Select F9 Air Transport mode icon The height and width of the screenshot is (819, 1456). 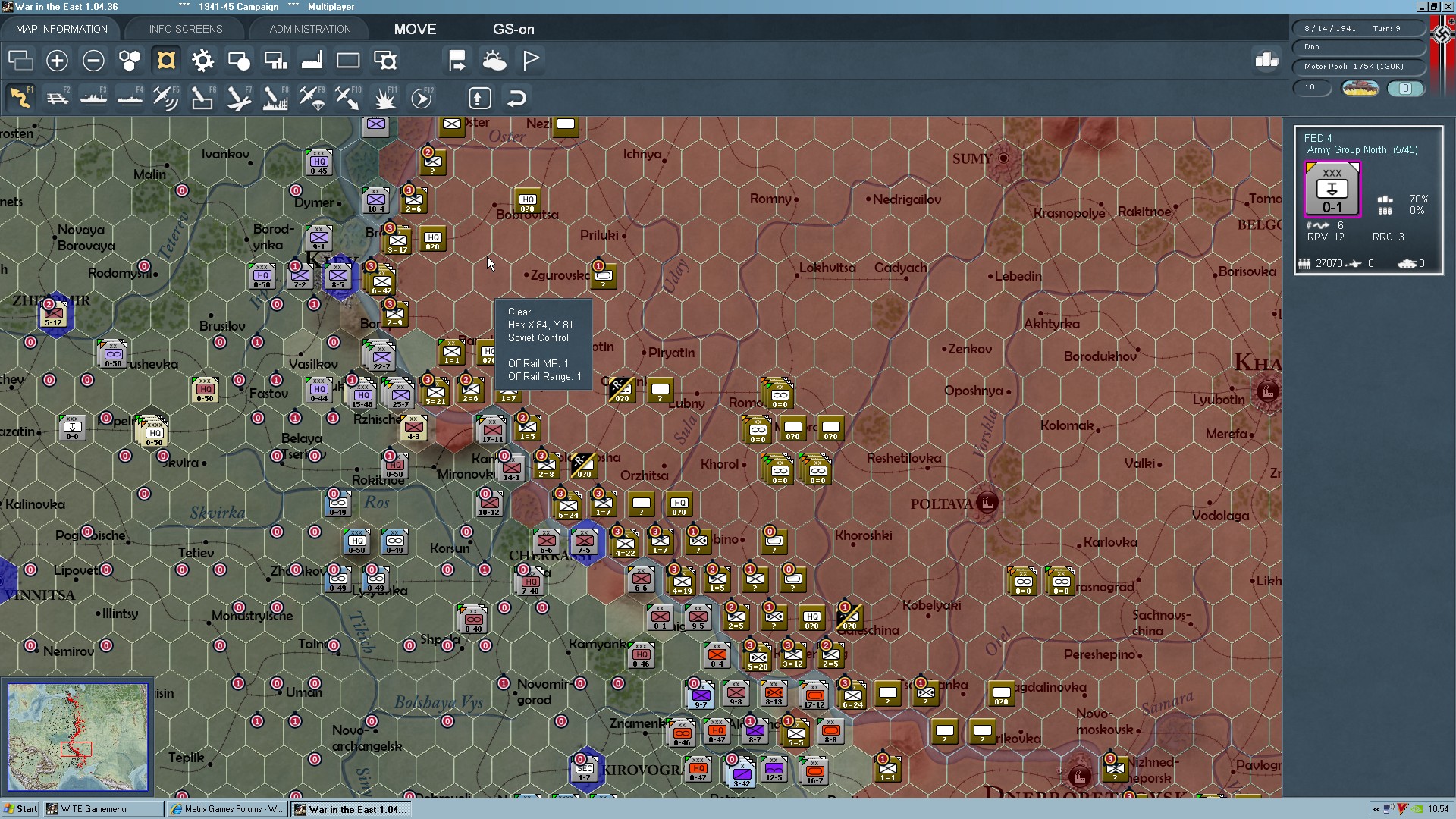pos(312,98)
